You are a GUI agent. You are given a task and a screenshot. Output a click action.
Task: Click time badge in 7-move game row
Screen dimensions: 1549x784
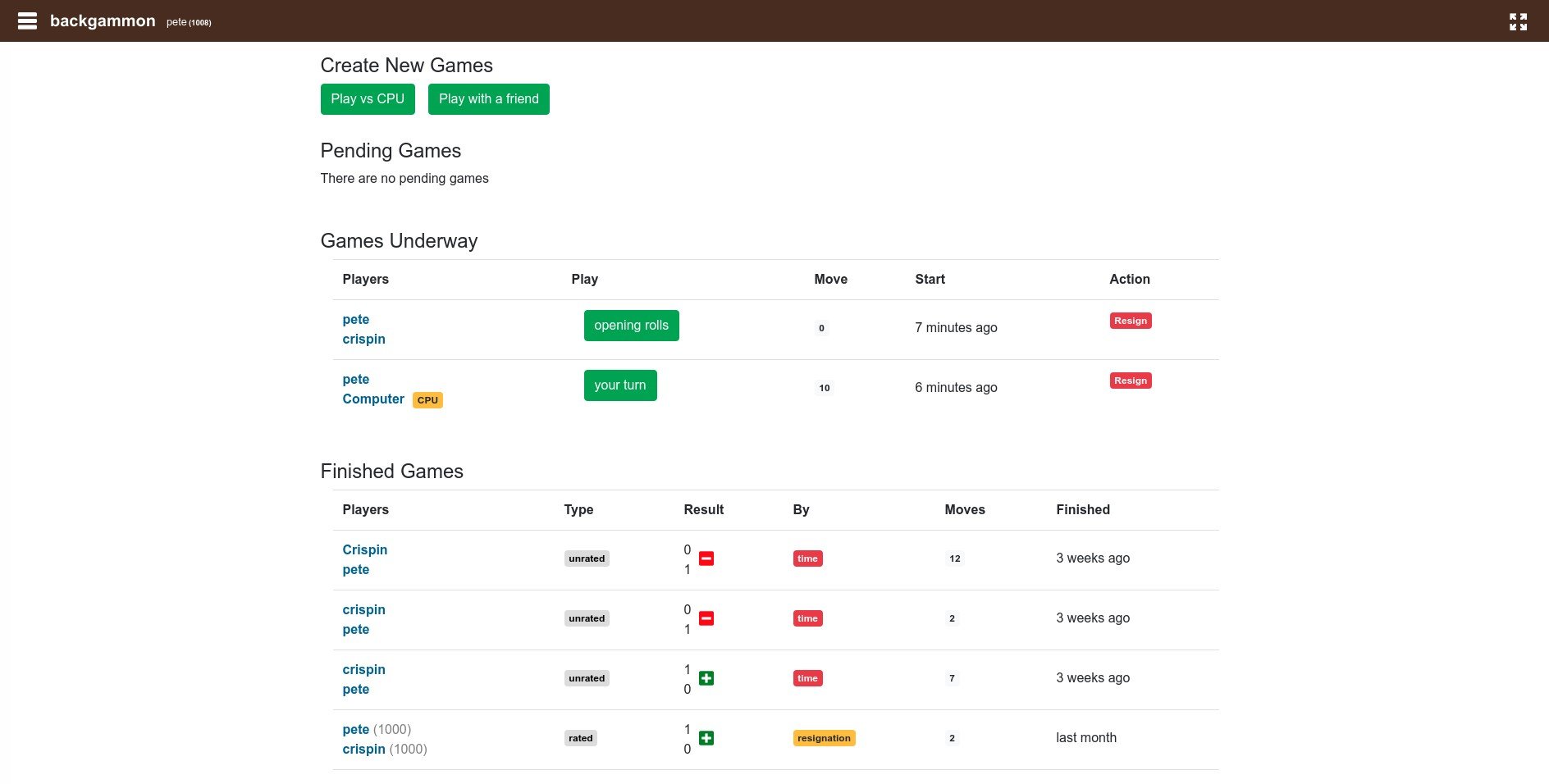tap(808, 678)
